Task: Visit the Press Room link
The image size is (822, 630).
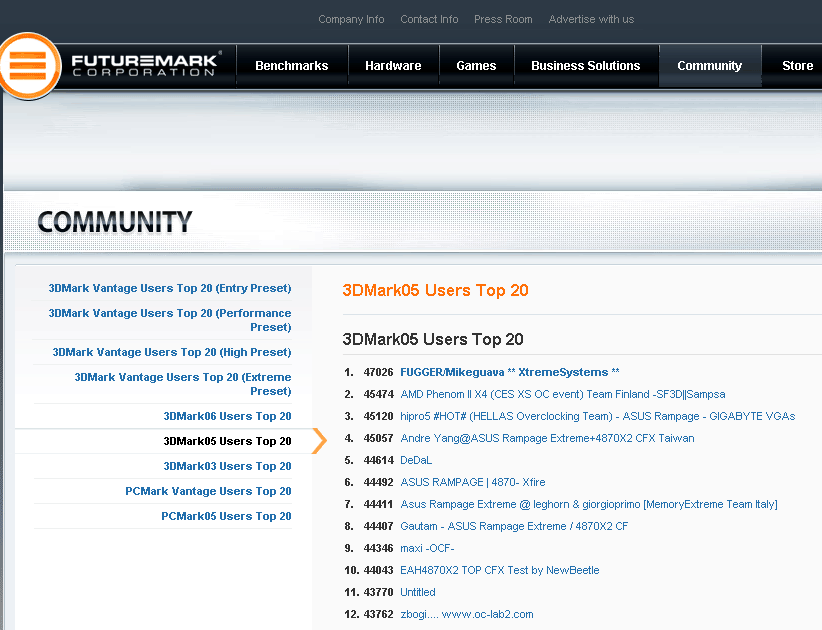Action: (x=503, y=19)
